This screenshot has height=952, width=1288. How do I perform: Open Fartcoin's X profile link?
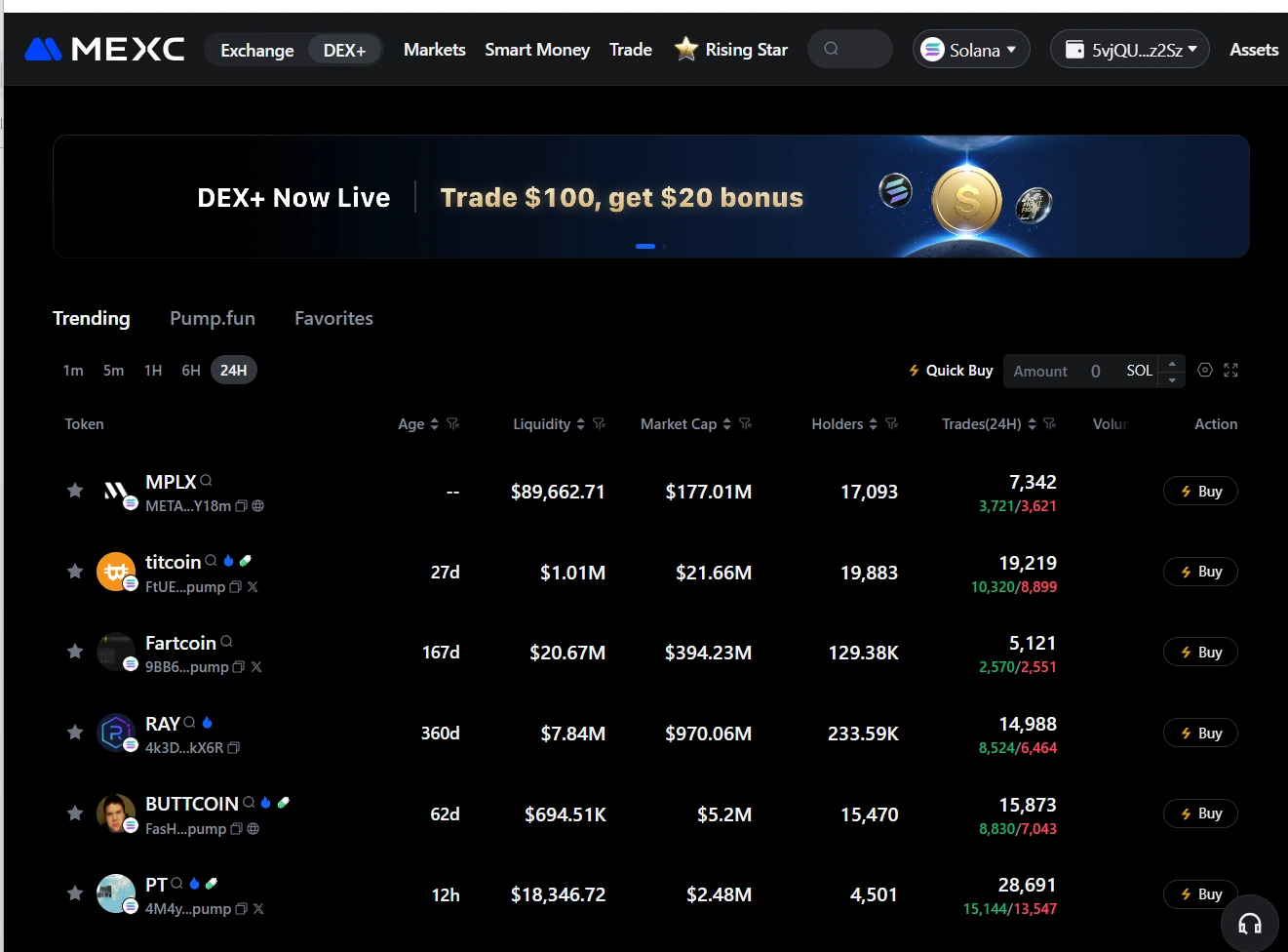256,666
